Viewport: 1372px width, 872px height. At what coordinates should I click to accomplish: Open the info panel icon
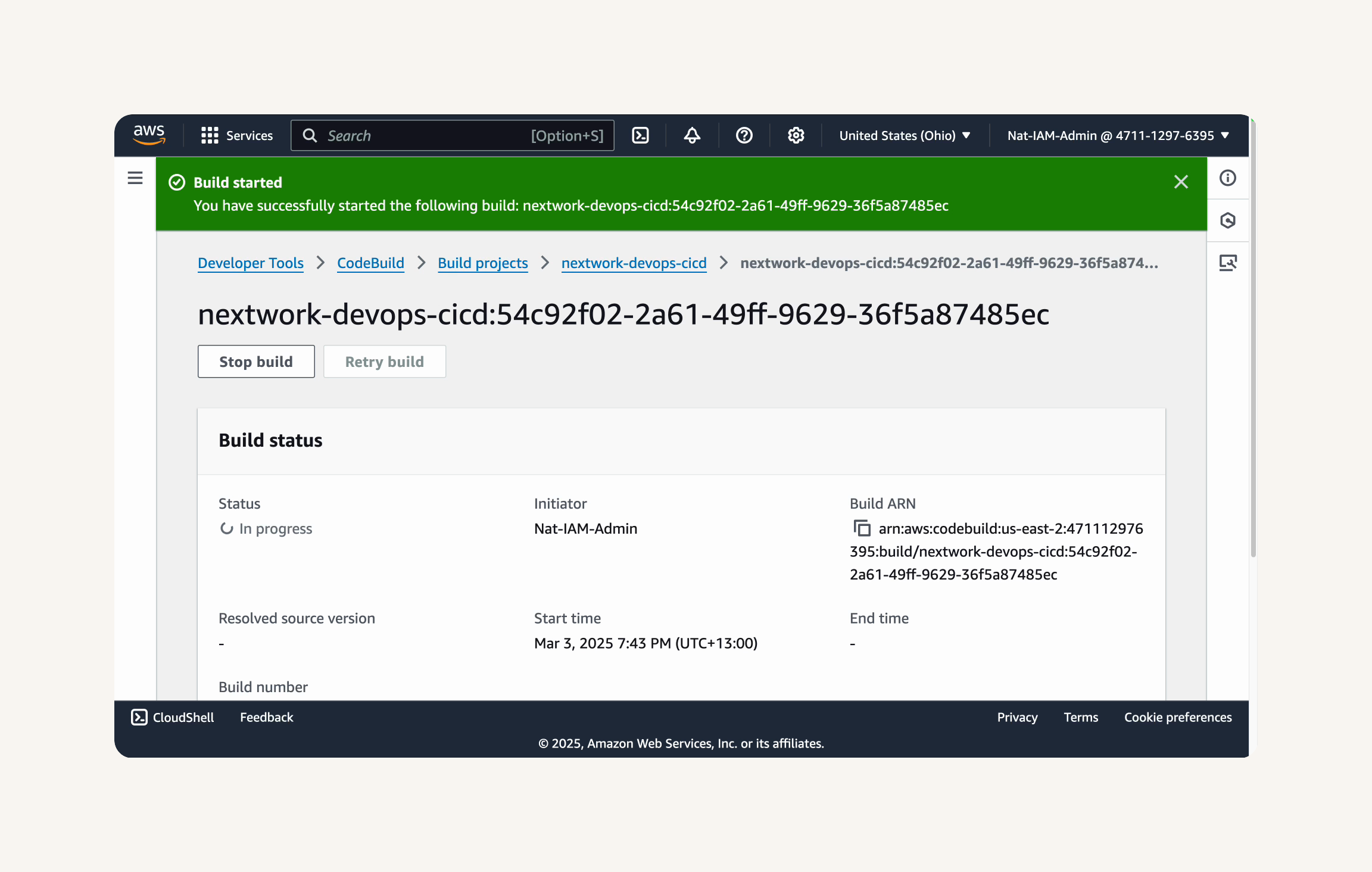point(1228,177)
